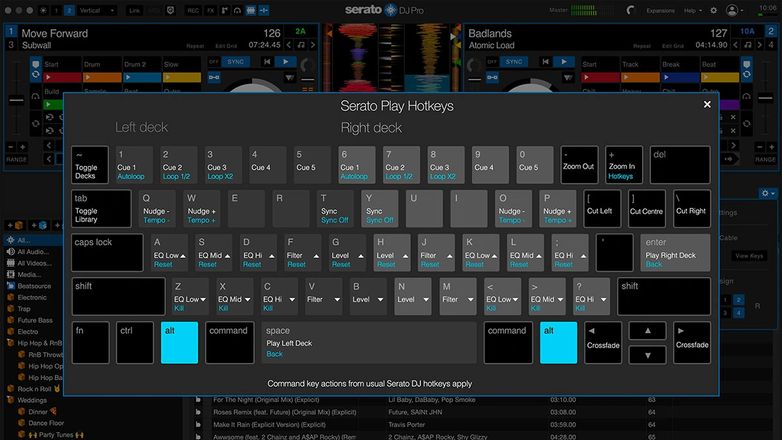This screenshot has height=440, width=782.
Task: Click Edit Grid on Move Forward deck
Action: pos(226,46)
